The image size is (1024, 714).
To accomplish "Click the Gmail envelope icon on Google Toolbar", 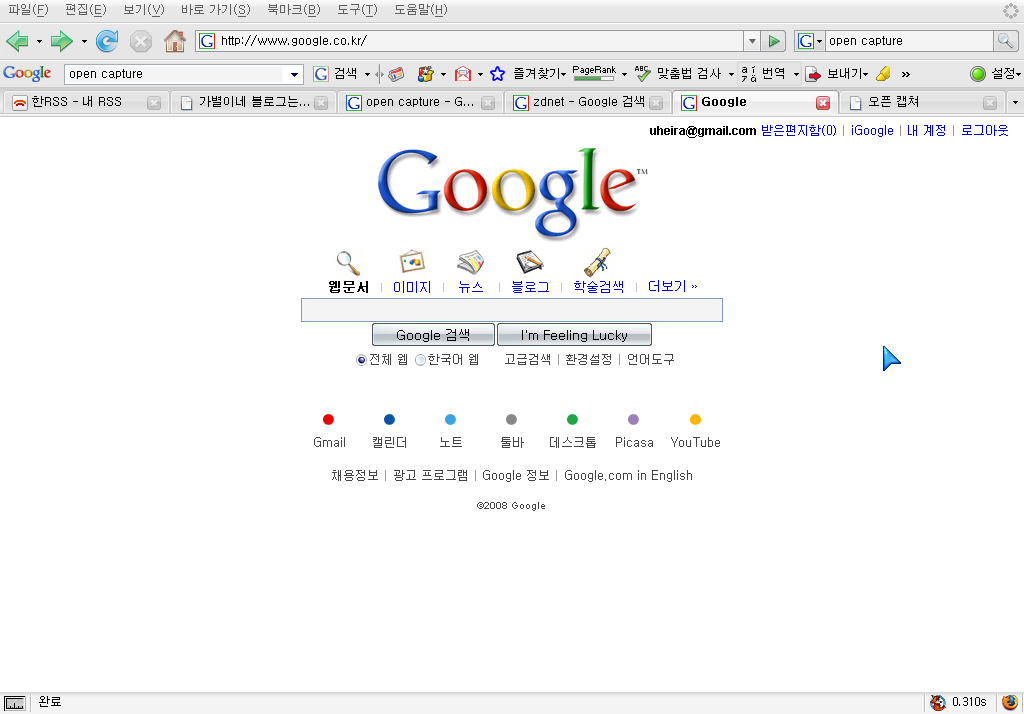I will click(x=462, y=74).
